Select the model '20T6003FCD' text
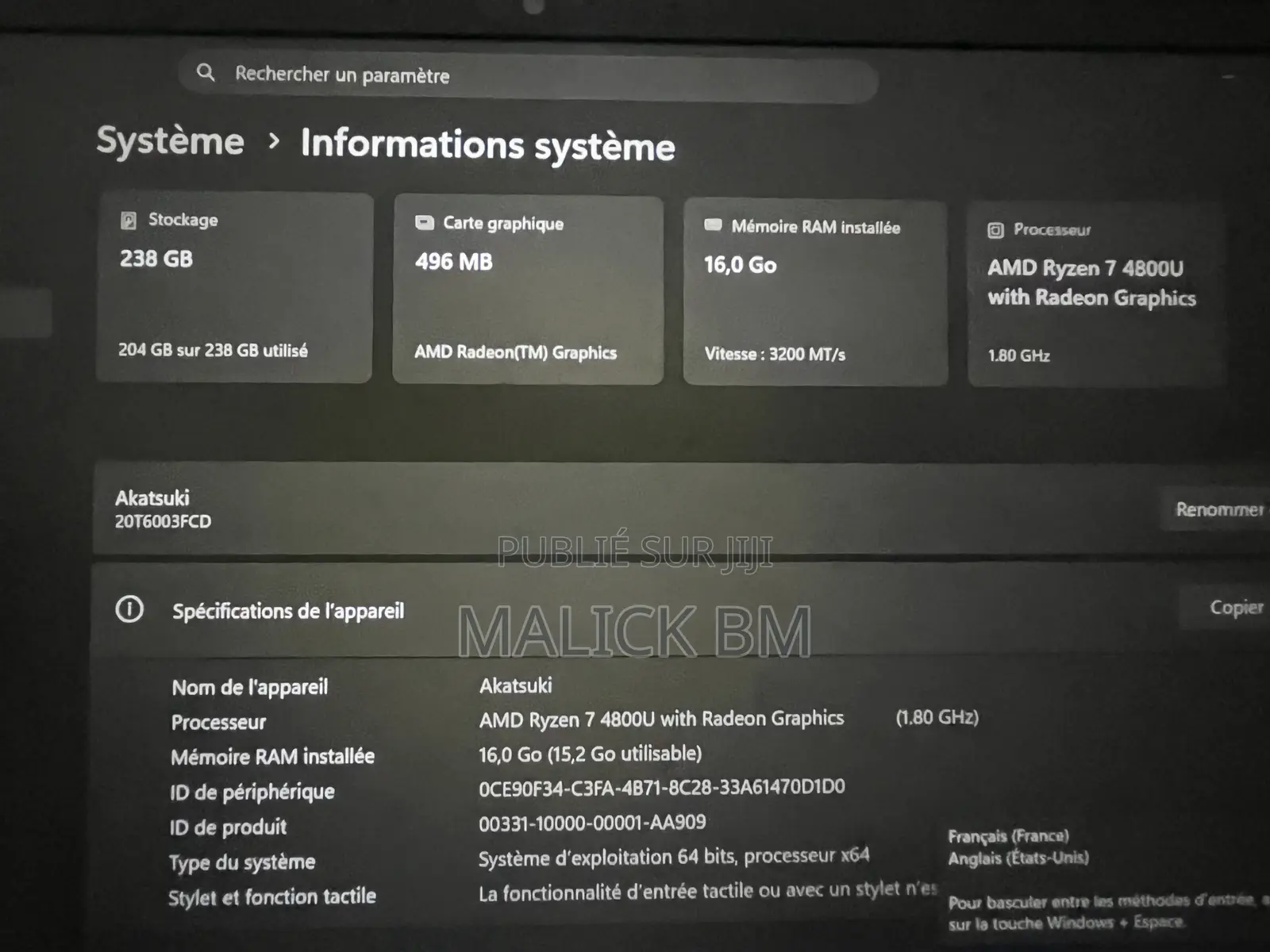 click(x=163, y=521)
